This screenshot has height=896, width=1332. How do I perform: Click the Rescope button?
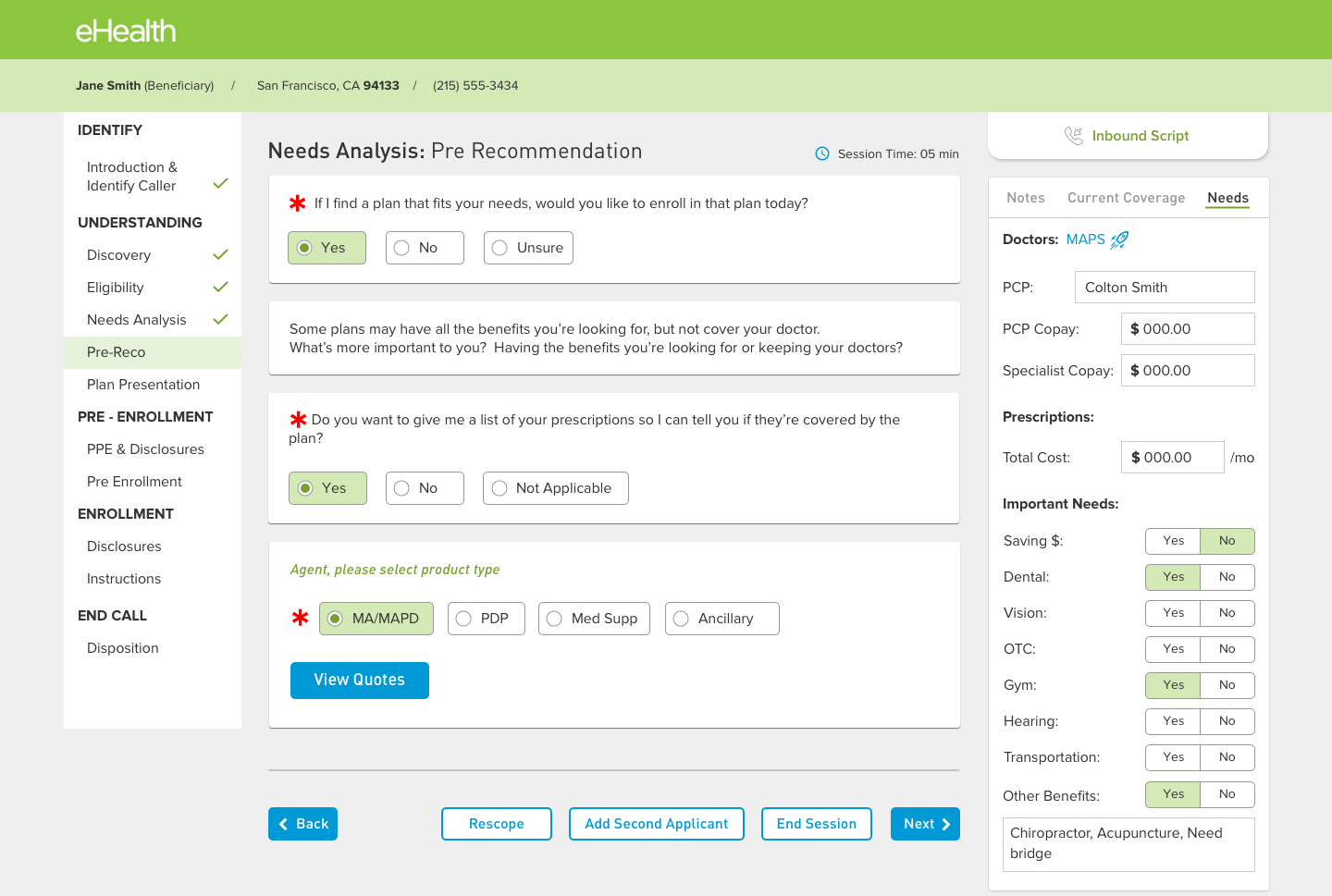(497, 824)
